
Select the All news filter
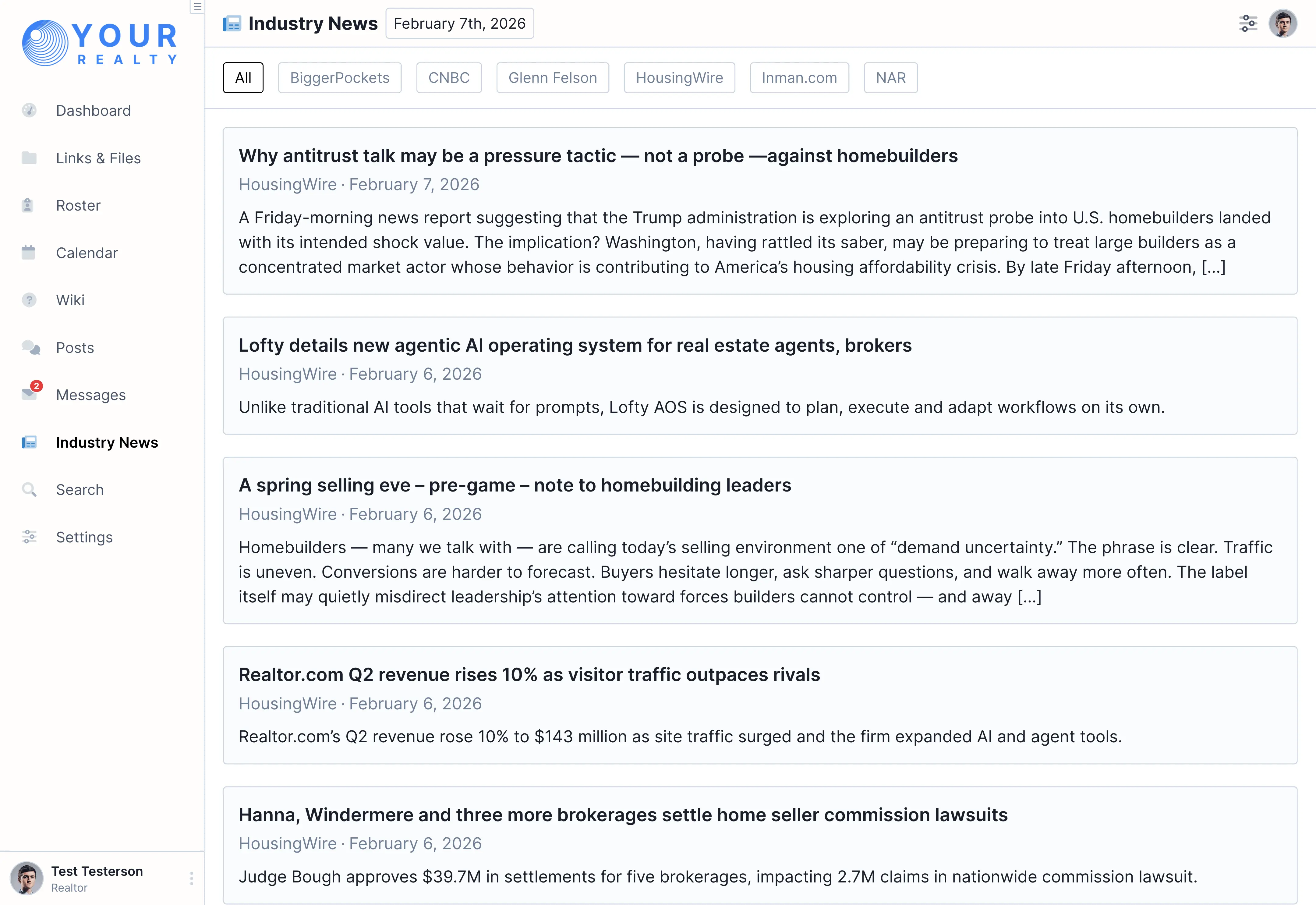click(243, 78)
